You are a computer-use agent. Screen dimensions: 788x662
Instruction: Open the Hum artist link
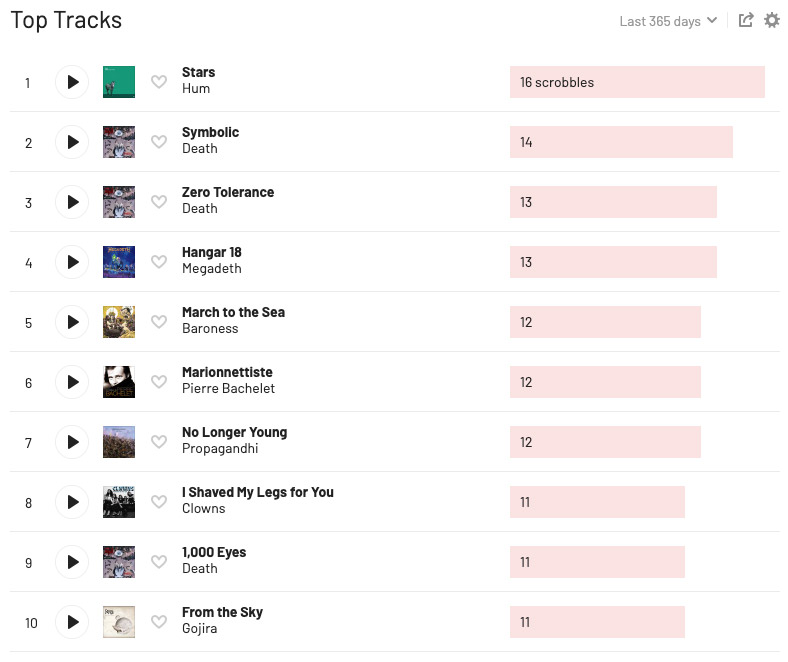196,89
